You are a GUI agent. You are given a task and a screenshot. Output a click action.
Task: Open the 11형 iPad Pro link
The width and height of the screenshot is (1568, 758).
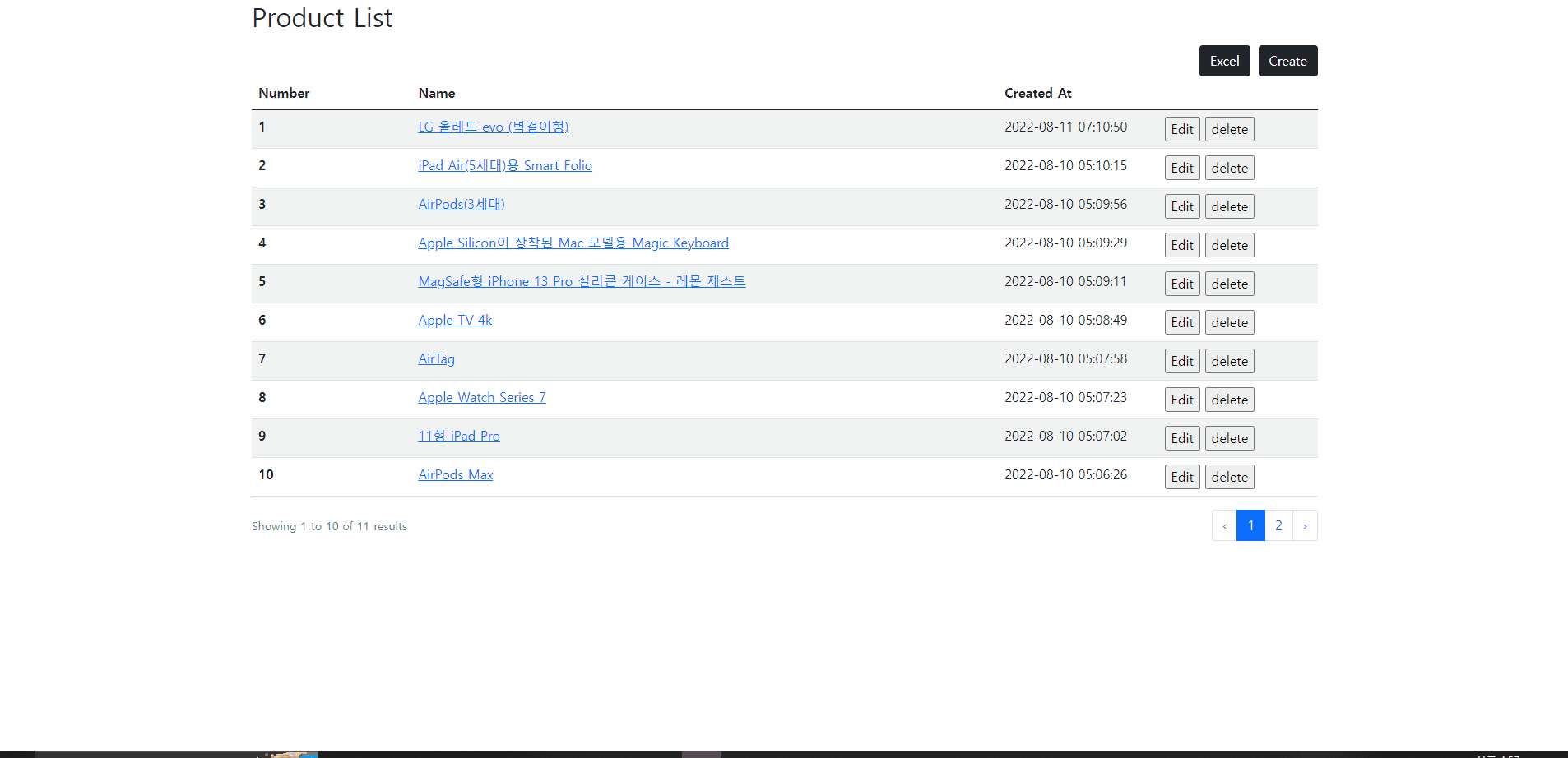459,436
